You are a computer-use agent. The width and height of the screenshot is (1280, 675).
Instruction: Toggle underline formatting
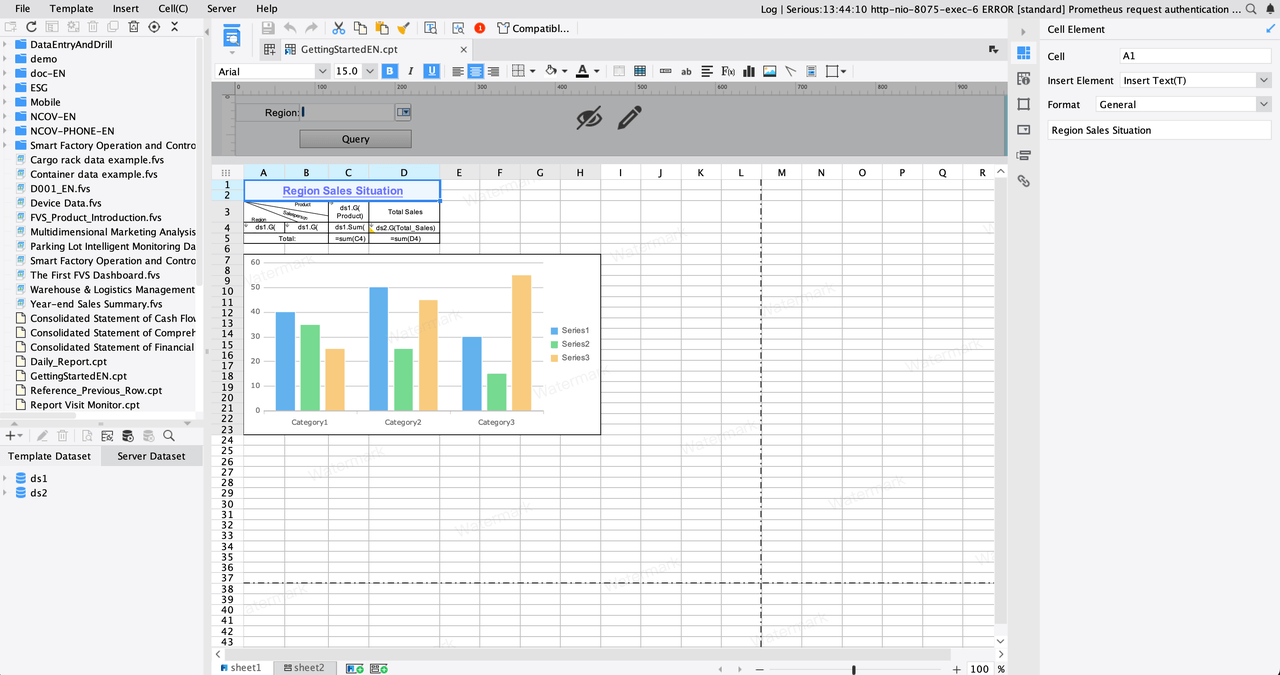[x=431, y=71]
